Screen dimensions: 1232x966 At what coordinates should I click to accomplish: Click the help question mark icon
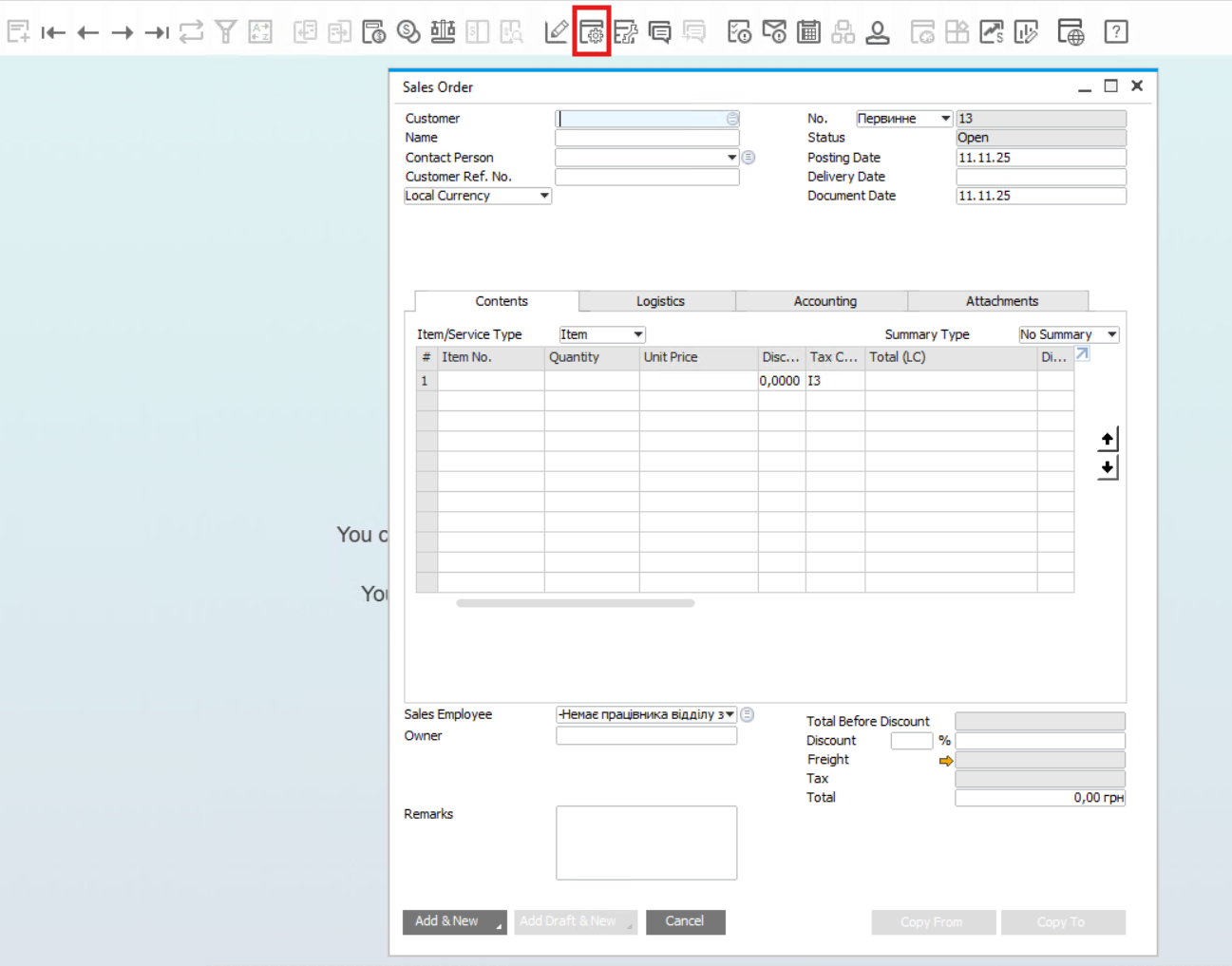[1116, 32]
